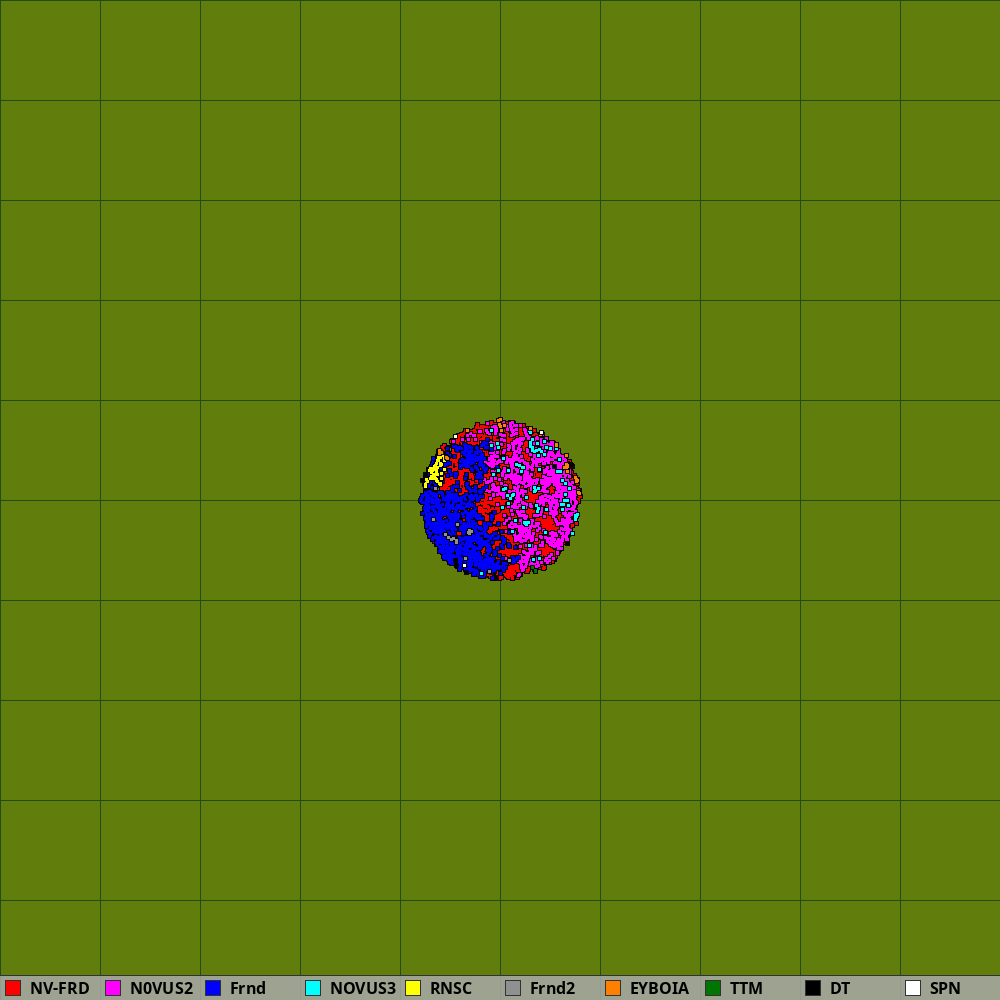Select the Frnd legend label
The height and width of the screenshot is (1000, 1000).
tap(247, 988)
